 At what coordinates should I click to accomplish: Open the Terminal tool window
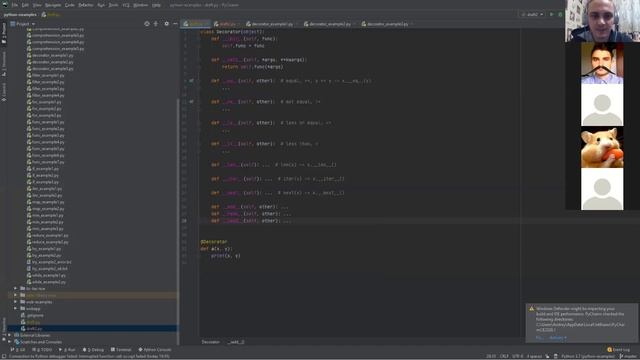(121, 350)
